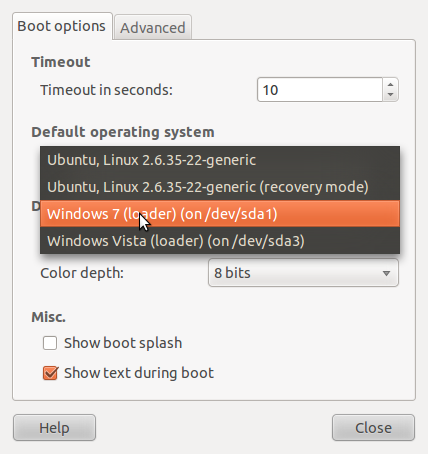The height and width of the screenshot is (454, 428).
Task: Click the 'Timeout in seconds:' label
Action: pos(107,90)
